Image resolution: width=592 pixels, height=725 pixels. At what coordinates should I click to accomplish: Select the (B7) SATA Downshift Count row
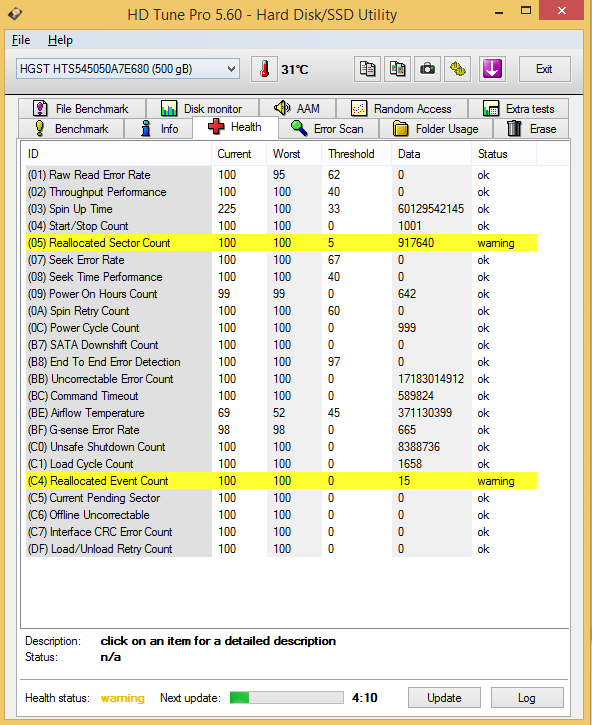point(281,345)
